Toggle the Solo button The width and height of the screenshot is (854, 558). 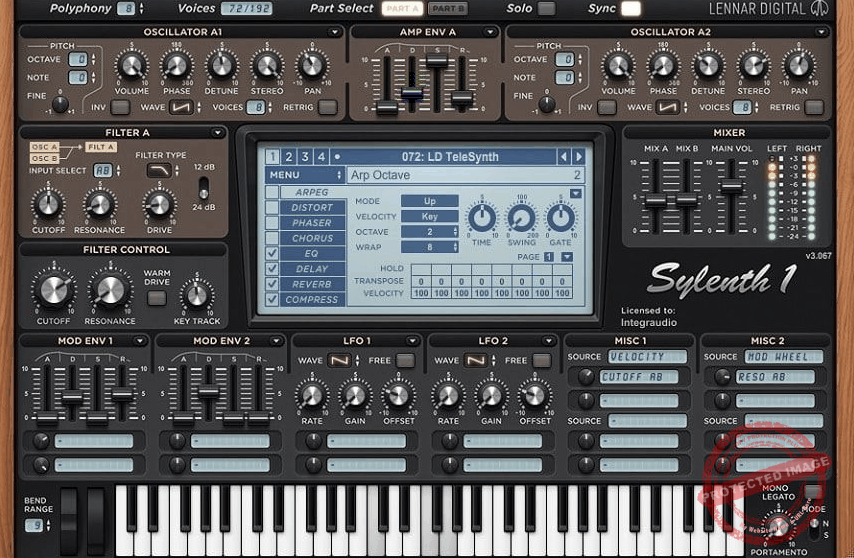(547, 8)
